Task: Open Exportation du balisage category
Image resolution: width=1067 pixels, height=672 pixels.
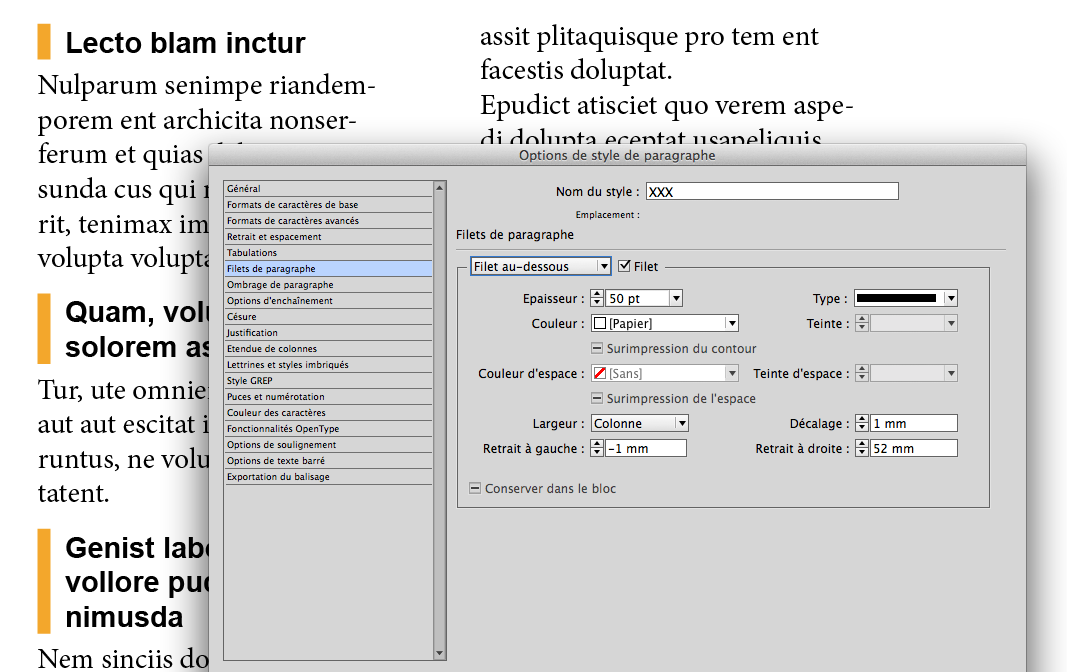Action: pyautogui.click(x=328, y=476)
